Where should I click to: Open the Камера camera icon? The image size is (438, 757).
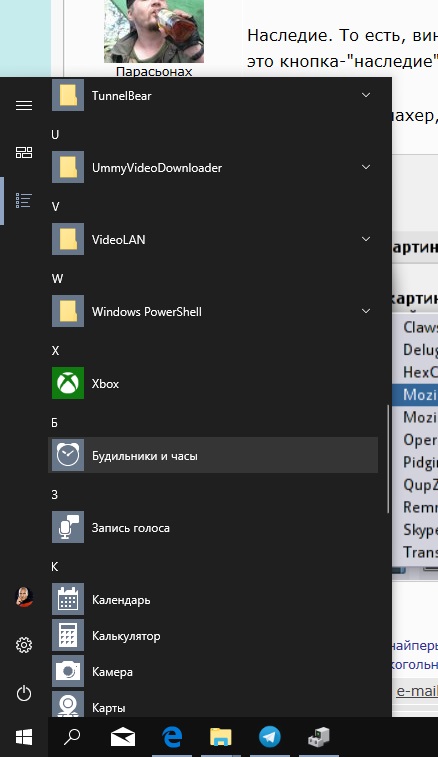click(68, 671)
